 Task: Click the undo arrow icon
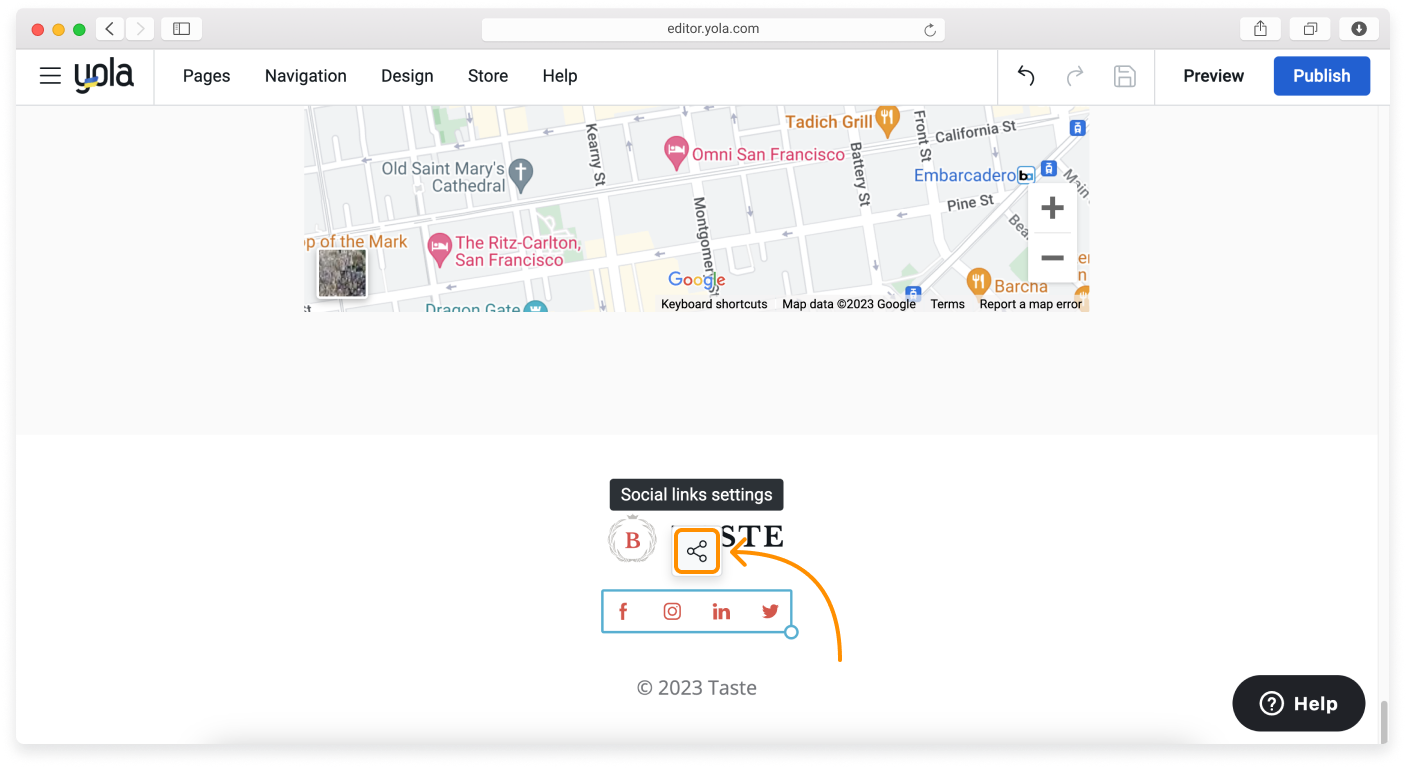(1026, 76)
